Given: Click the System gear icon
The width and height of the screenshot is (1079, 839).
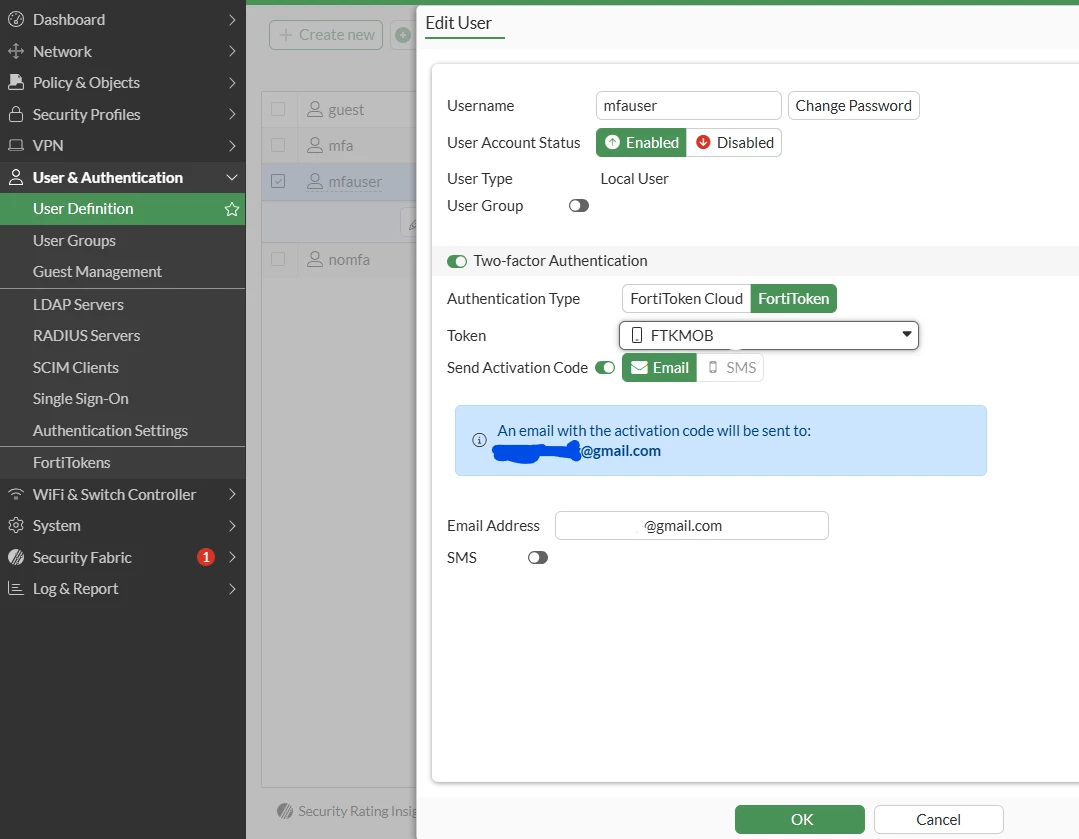Looking at the screenshot, I should pyautogui.click(x=16, y=525).
